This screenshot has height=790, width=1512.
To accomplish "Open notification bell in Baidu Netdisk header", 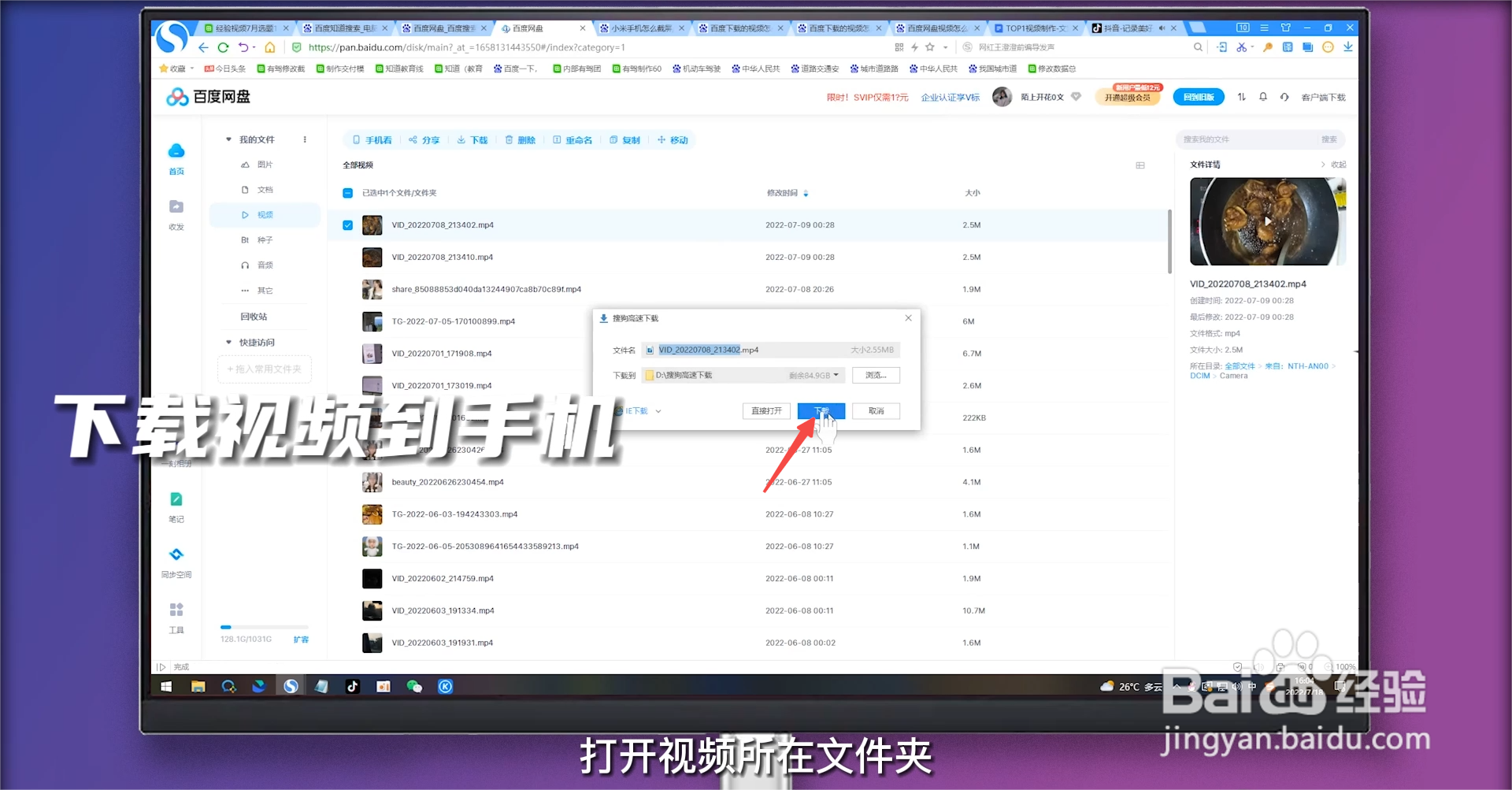I will (x=1263, y=97).
